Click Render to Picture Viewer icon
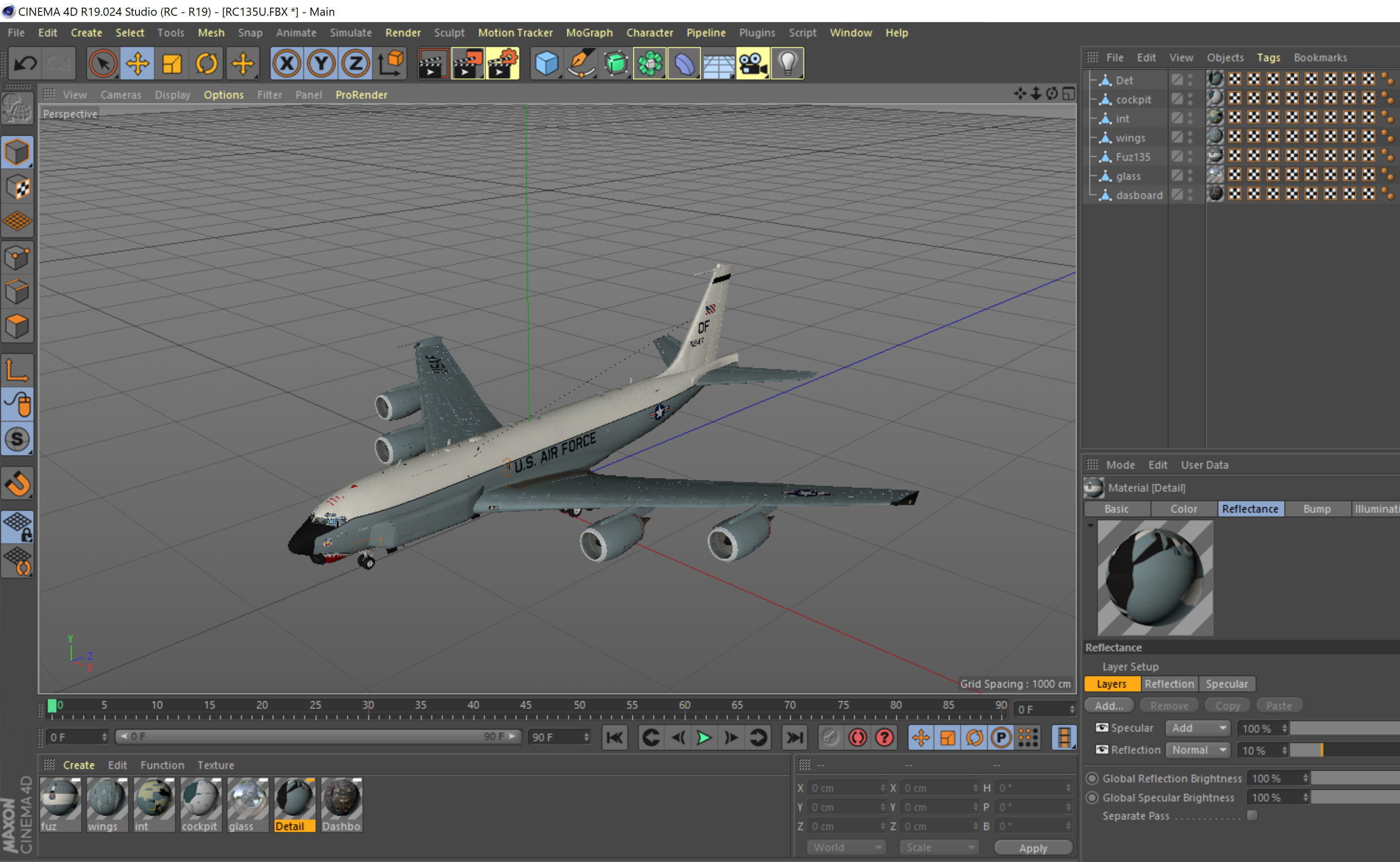1400x862 pixels. (468, 63)
